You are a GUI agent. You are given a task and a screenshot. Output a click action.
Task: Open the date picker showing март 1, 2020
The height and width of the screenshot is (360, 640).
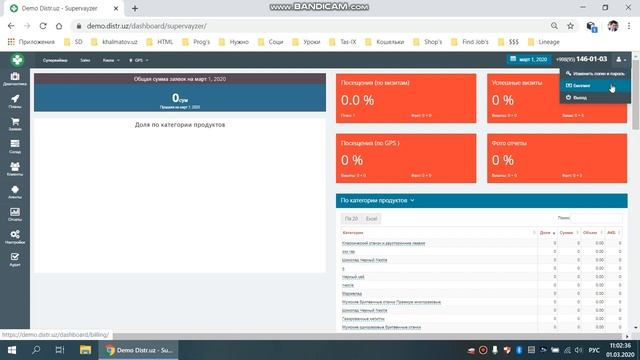pos(529,59)
